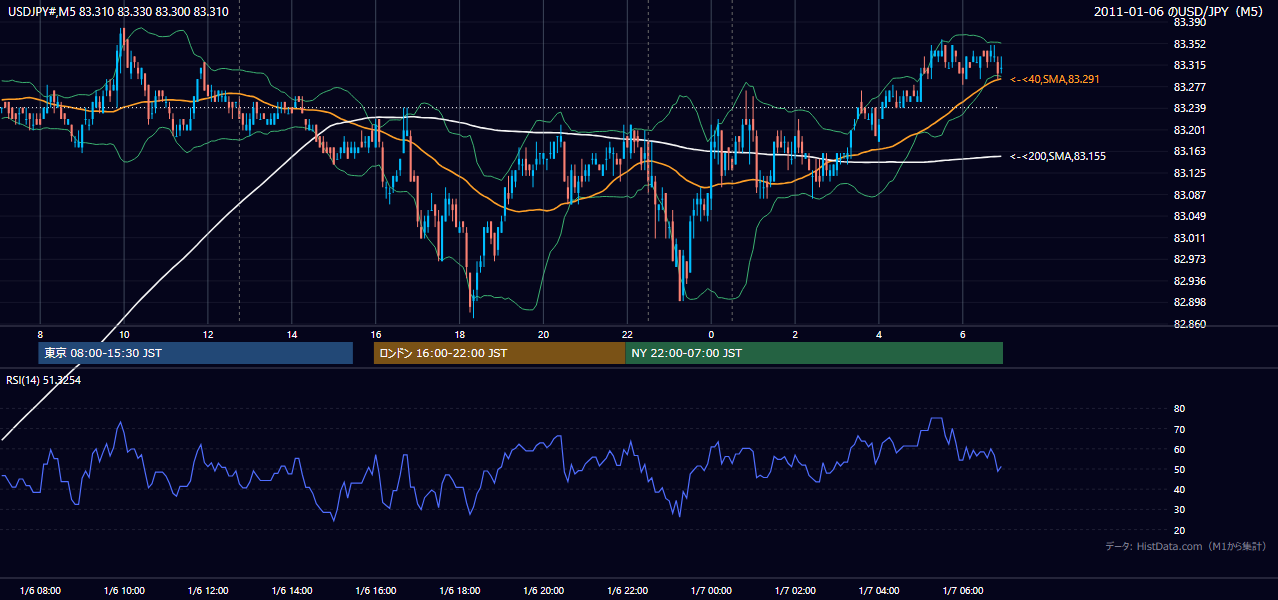
Task: Click the 1/6 08:00 time label
Action: [40, 591]
